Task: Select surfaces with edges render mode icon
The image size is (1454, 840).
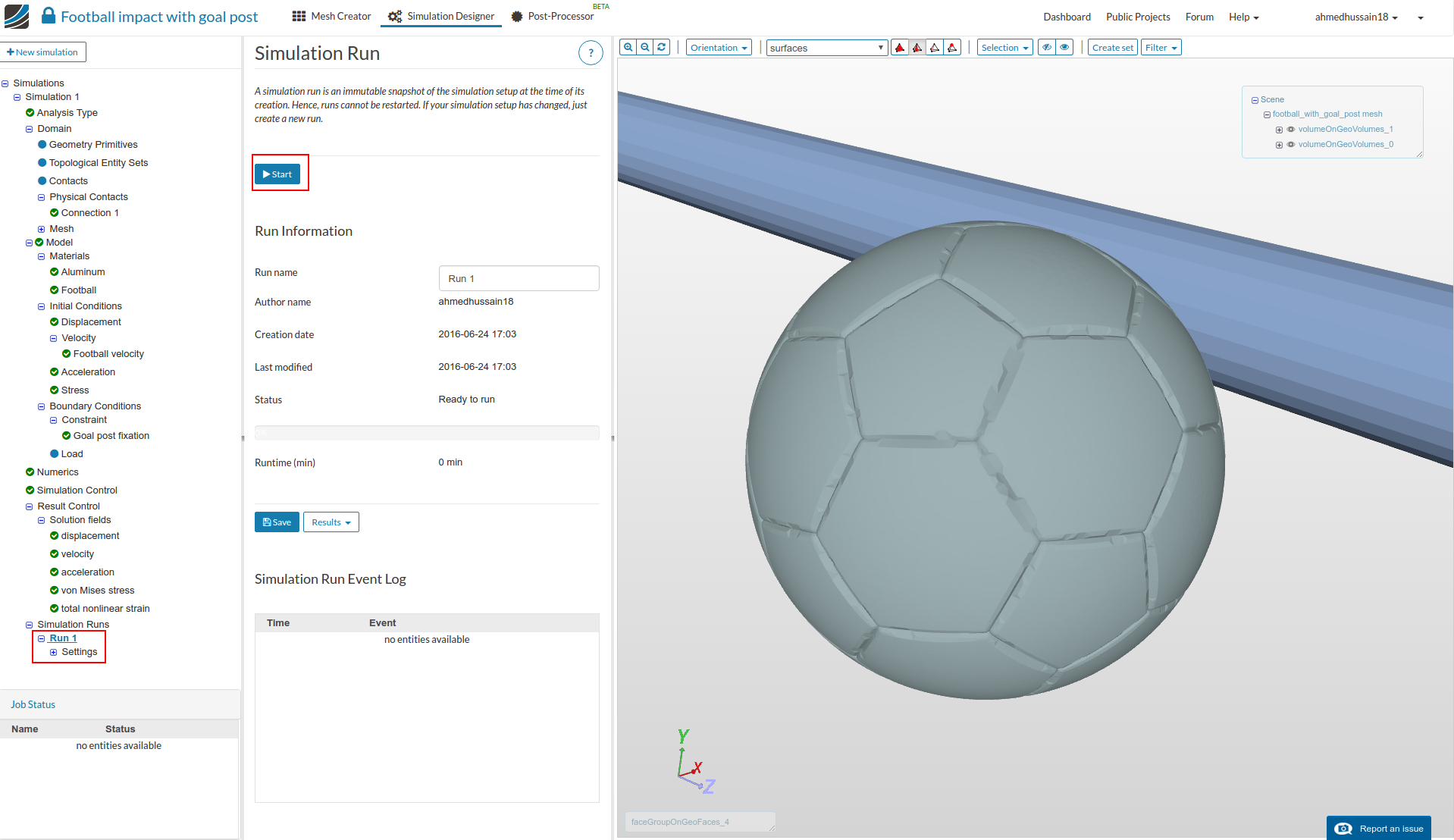Action: tap(917, 48)
